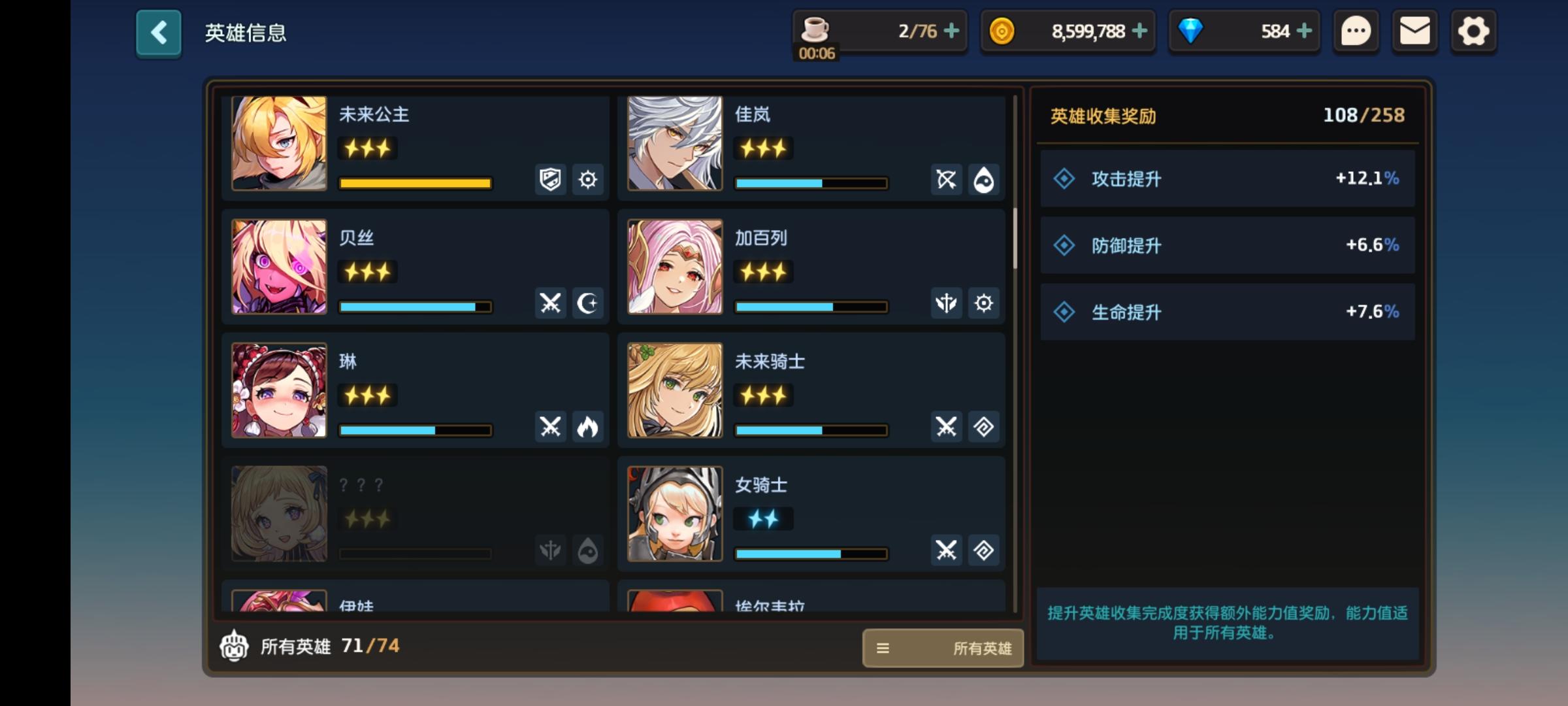1568x706 pixels.
Task: Open the 所有英雄 filter dropdown
Action: coord(943,648)
